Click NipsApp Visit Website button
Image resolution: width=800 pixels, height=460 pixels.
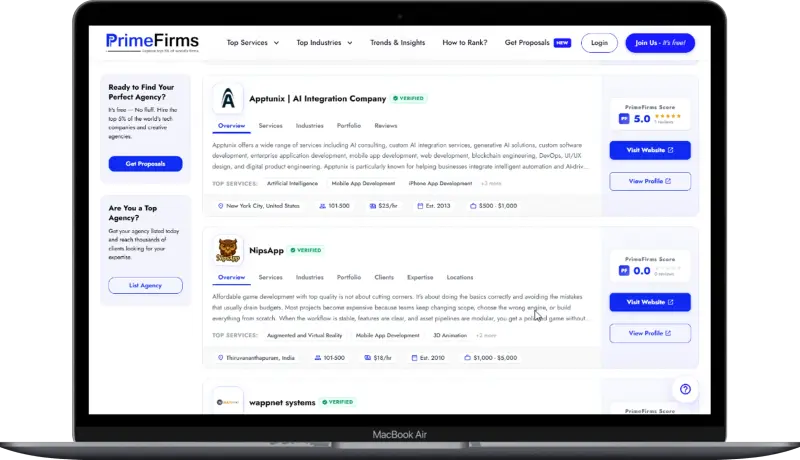[x=650, y=302]
